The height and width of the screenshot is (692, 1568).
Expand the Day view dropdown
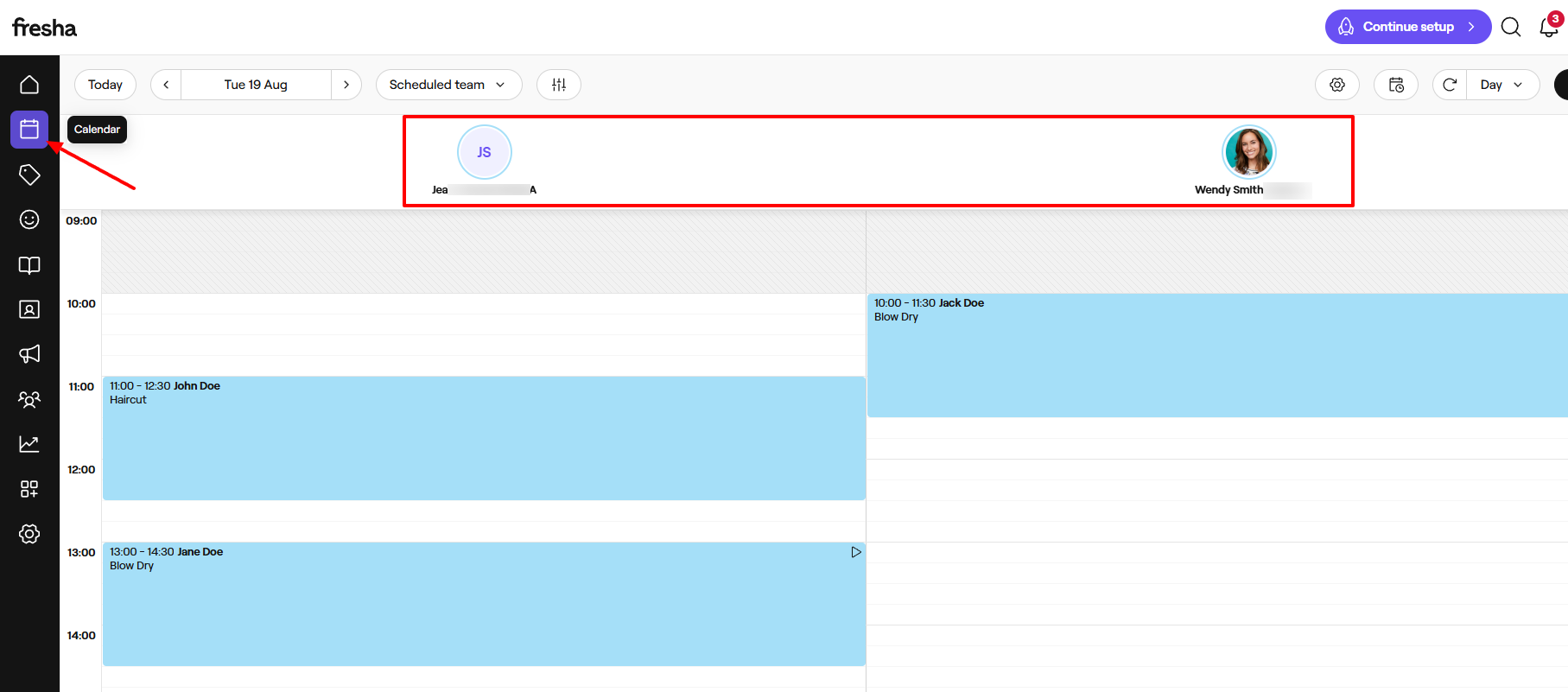1502,85
